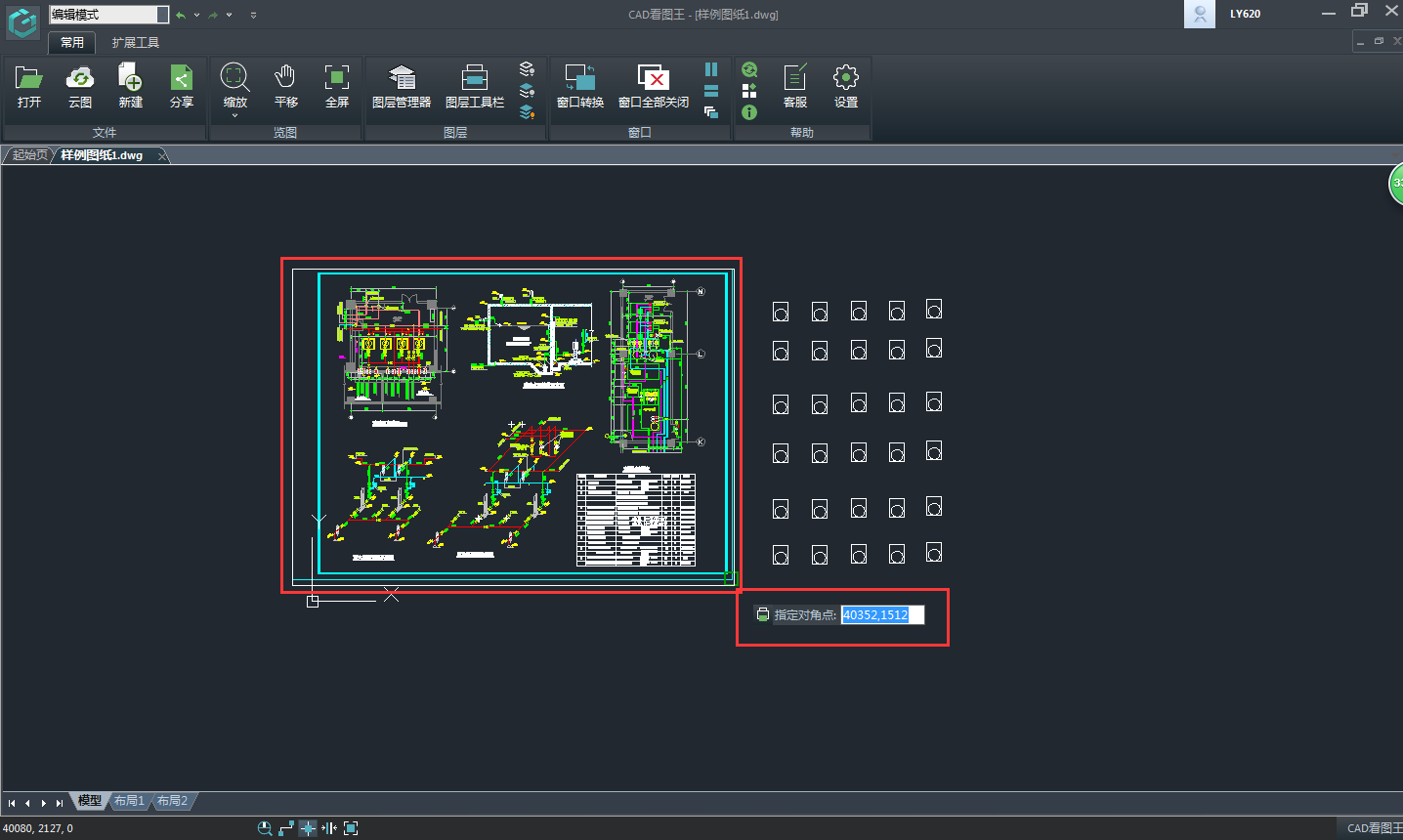1403x840 pixels.
Task: Create a new drawing with 新建
Action: (130, 86)
